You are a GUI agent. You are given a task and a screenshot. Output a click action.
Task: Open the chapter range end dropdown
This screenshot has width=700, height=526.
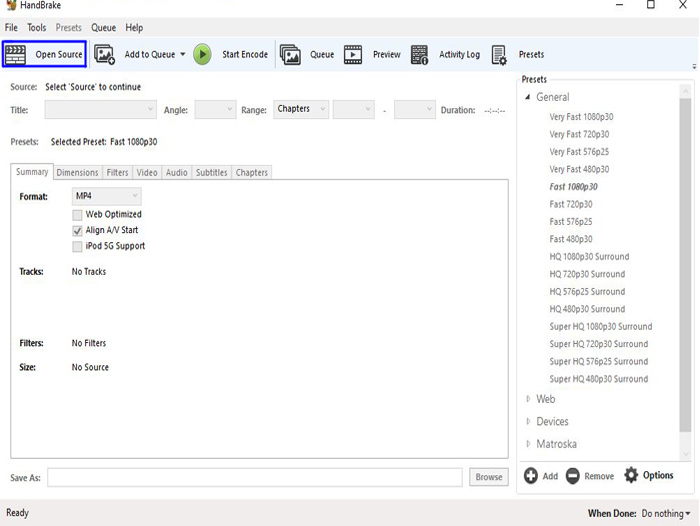click(414, 109)
